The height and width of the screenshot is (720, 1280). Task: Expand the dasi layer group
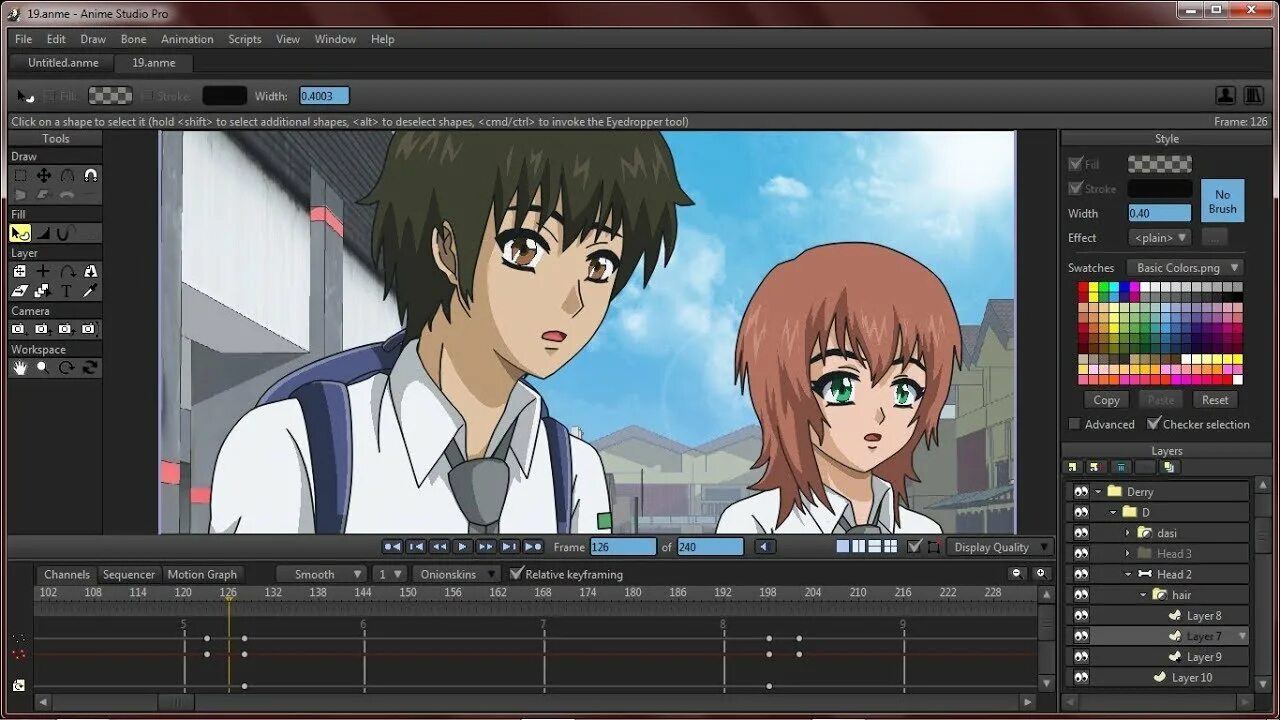click(x=1127, y=533)
